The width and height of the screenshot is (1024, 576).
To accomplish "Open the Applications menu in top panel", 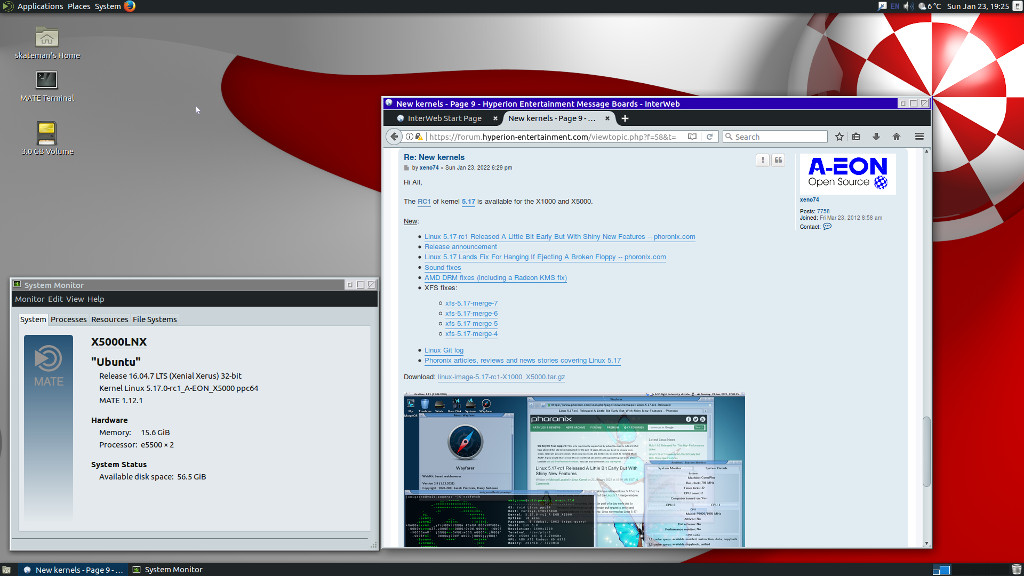I will pyautogui.click(x=40, y=7).
